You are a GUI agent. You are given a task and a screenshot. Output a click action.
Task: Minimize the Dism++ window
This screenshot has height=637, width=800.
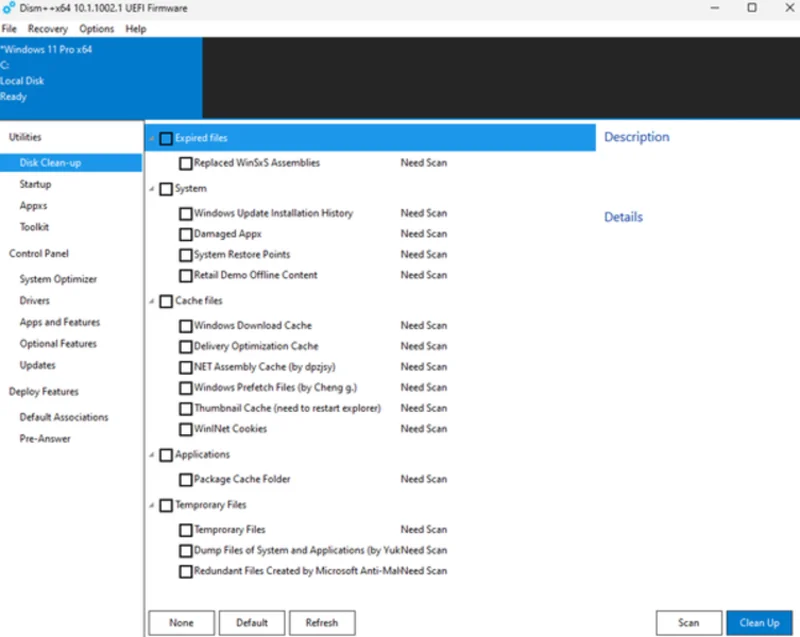[x=715, y=8]
